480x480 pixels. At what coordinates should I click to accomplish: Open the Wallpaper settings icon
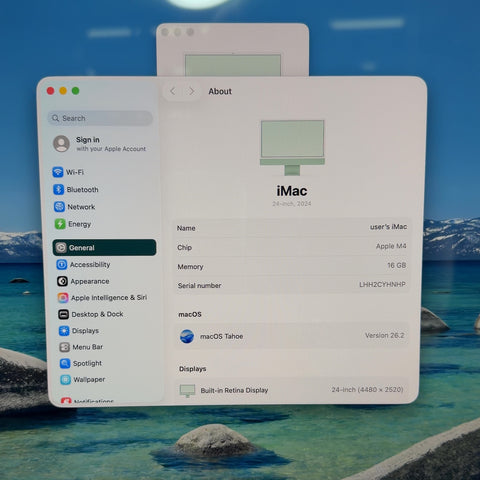point(65,380)
